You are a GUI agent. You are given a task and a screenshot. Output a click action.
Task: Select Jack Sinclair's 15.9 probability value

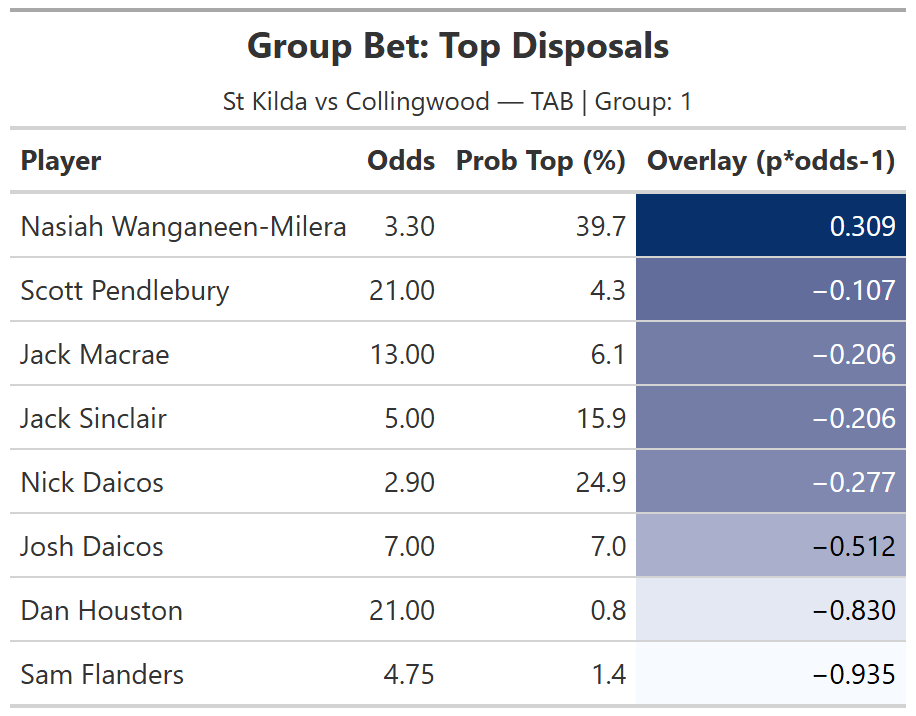[x=603, y=419]
